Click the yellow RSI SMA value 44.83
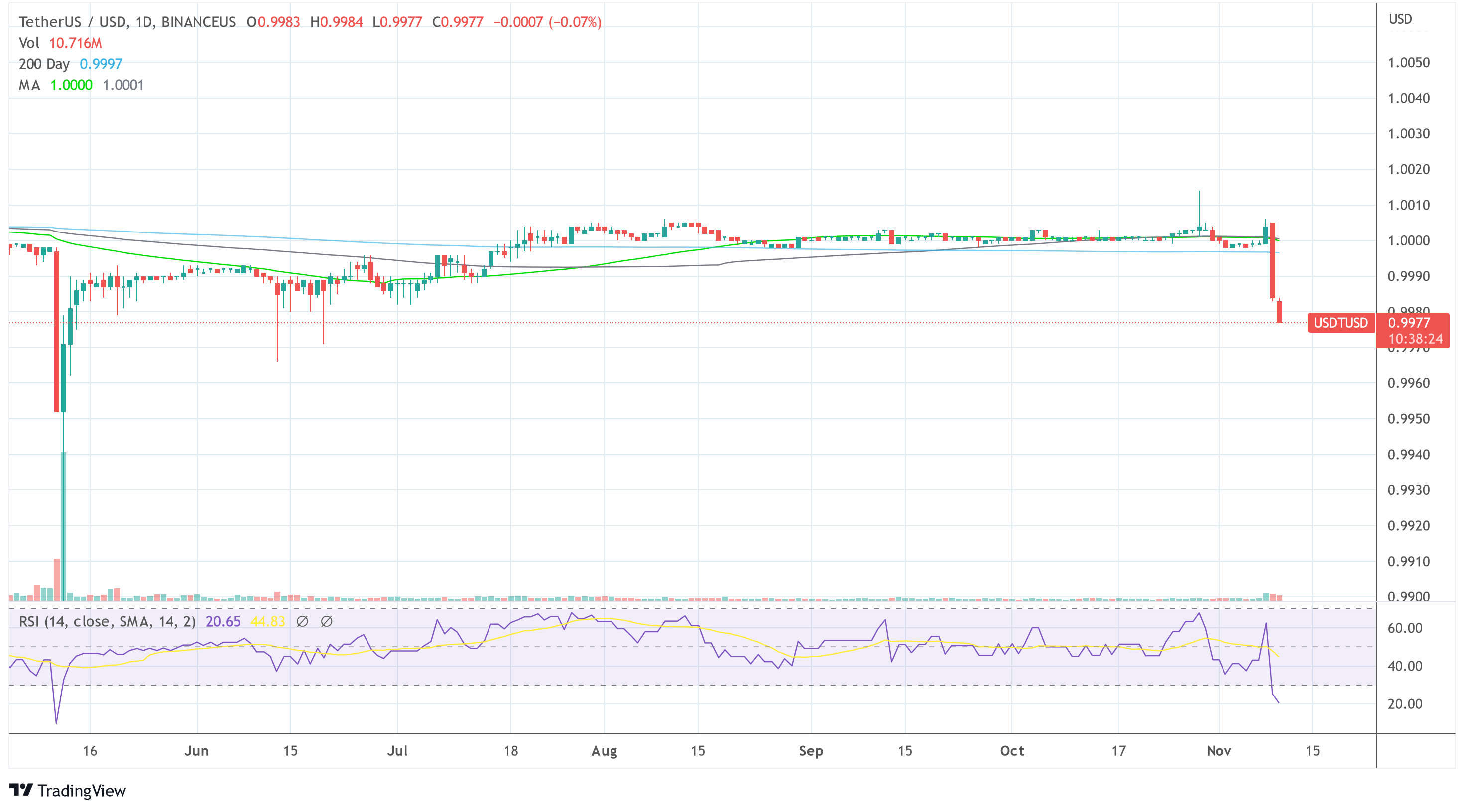Image resolution: width=1468 pixels, height=812 pixels. point(268,622)
